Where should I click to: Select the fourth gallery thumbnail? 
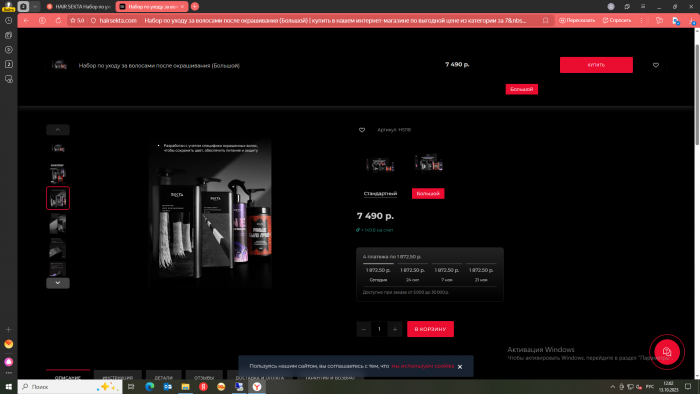(x=58, y=223)
